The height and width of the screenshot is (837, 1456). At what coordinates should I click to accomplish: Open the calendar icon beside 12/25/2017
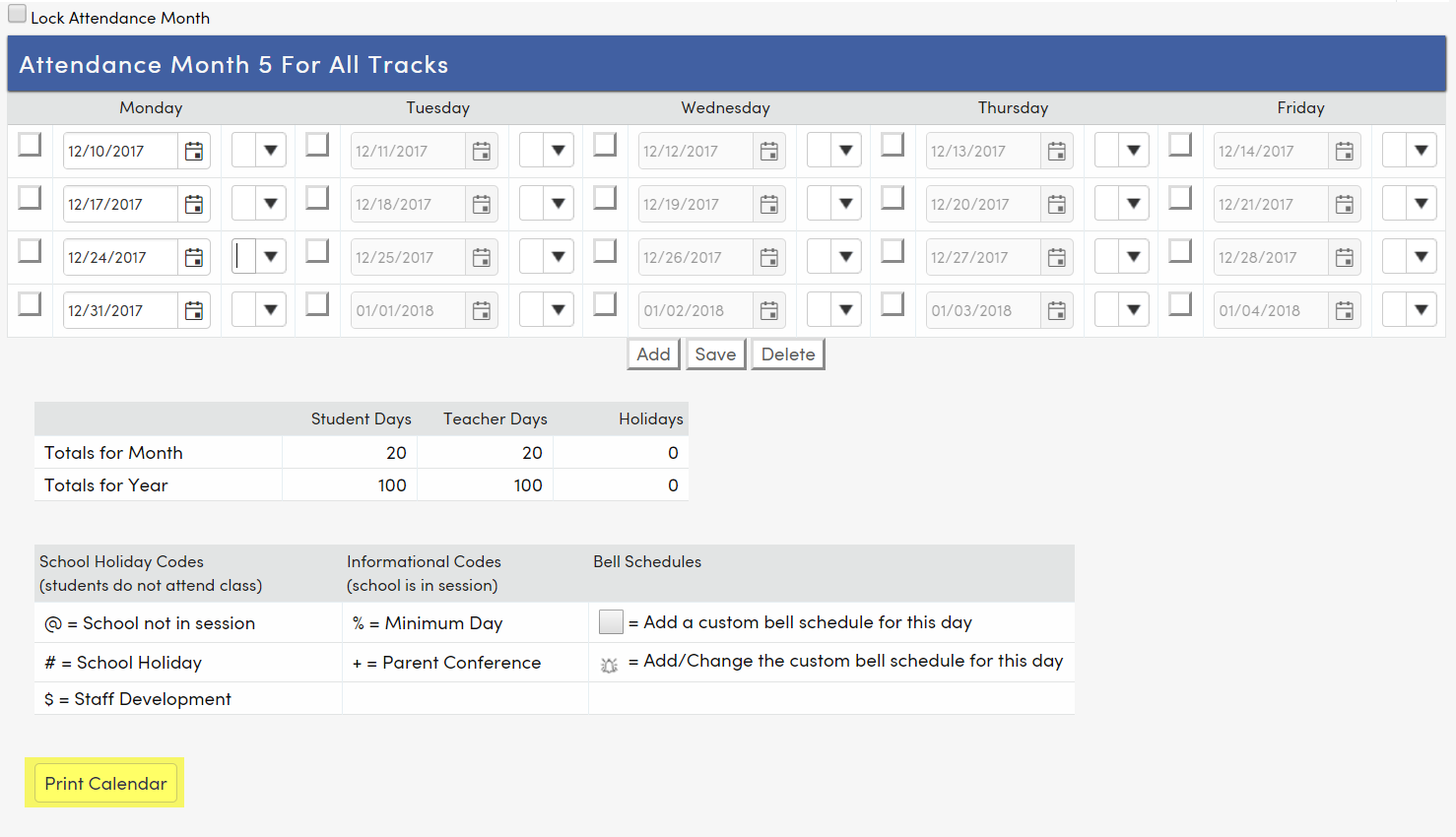[x=482, y=256]
